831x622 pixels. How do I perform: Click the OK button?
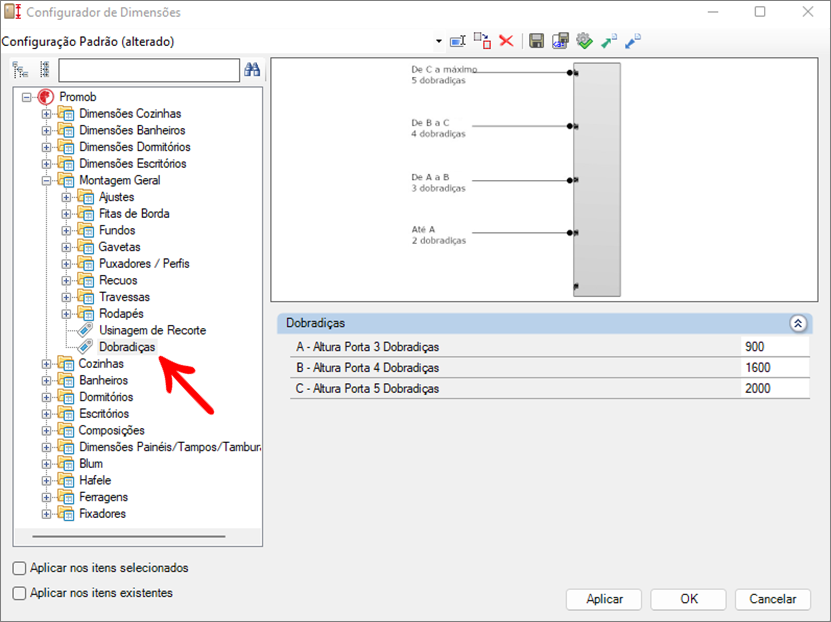(688, 599)
